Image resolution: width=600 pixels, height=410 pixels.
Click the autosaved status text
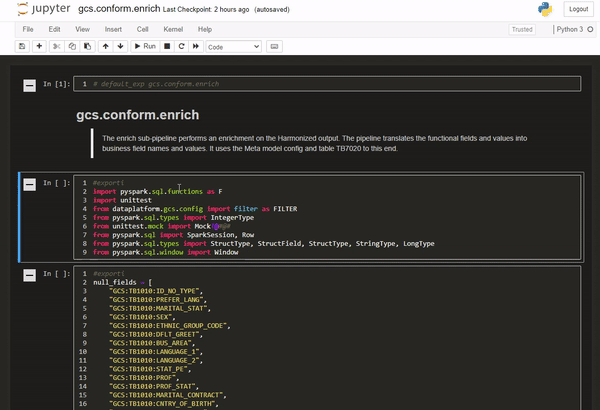272,10
